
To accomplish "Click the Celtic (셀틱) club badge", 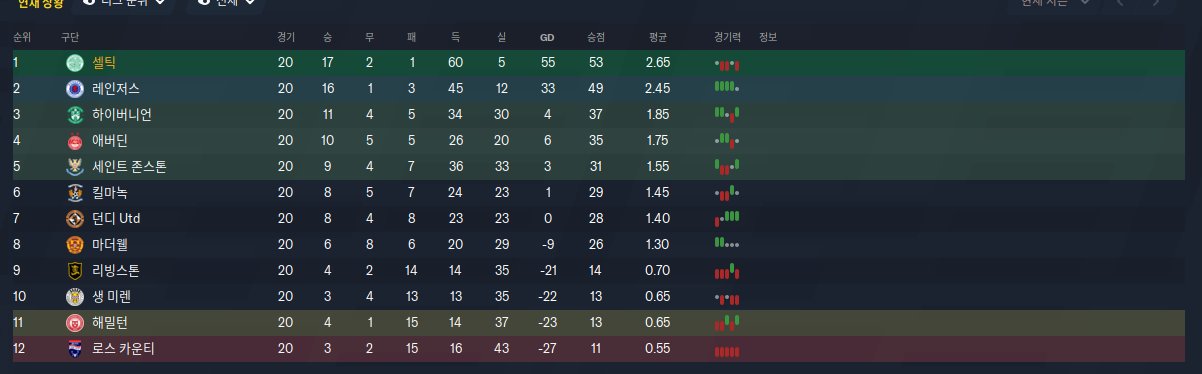I will (74, 62).
